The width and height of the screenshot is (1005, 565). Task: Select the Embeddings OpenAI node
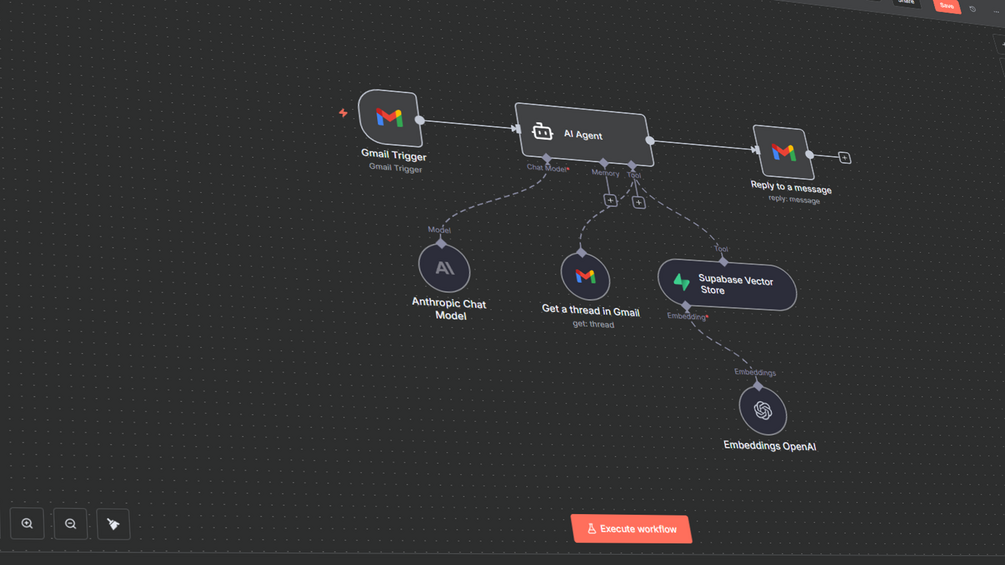coord(763,411)
